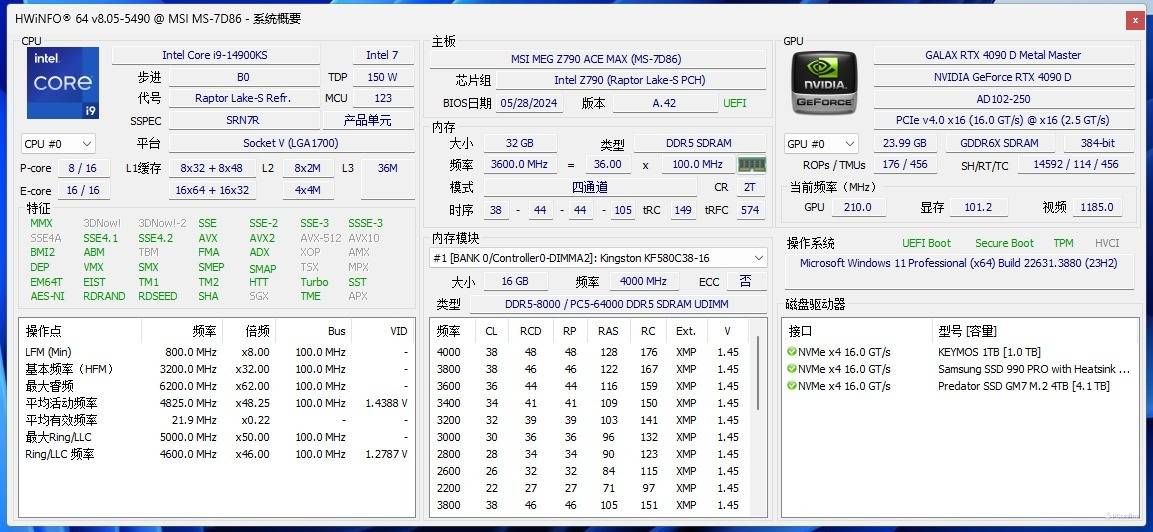
Task: Click the BIOS version A.42 field
Action: [x=665, y=103]
